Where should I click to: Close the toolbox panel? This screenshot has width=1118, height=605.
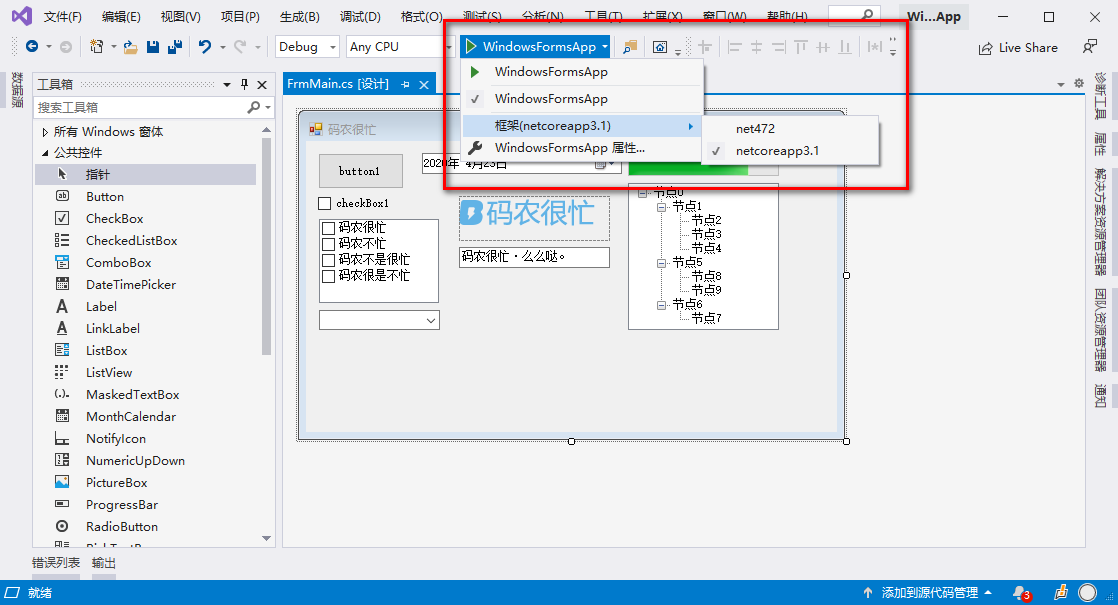pos(262,84)
